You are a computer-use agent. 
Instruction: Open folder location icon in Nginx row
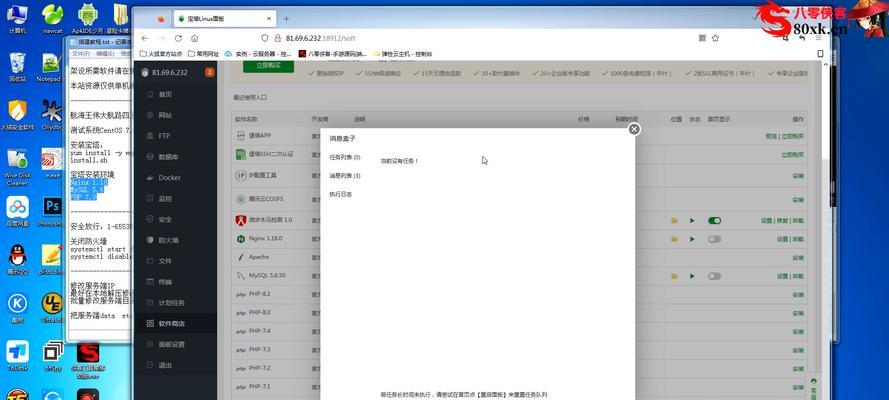click(674, 239)
